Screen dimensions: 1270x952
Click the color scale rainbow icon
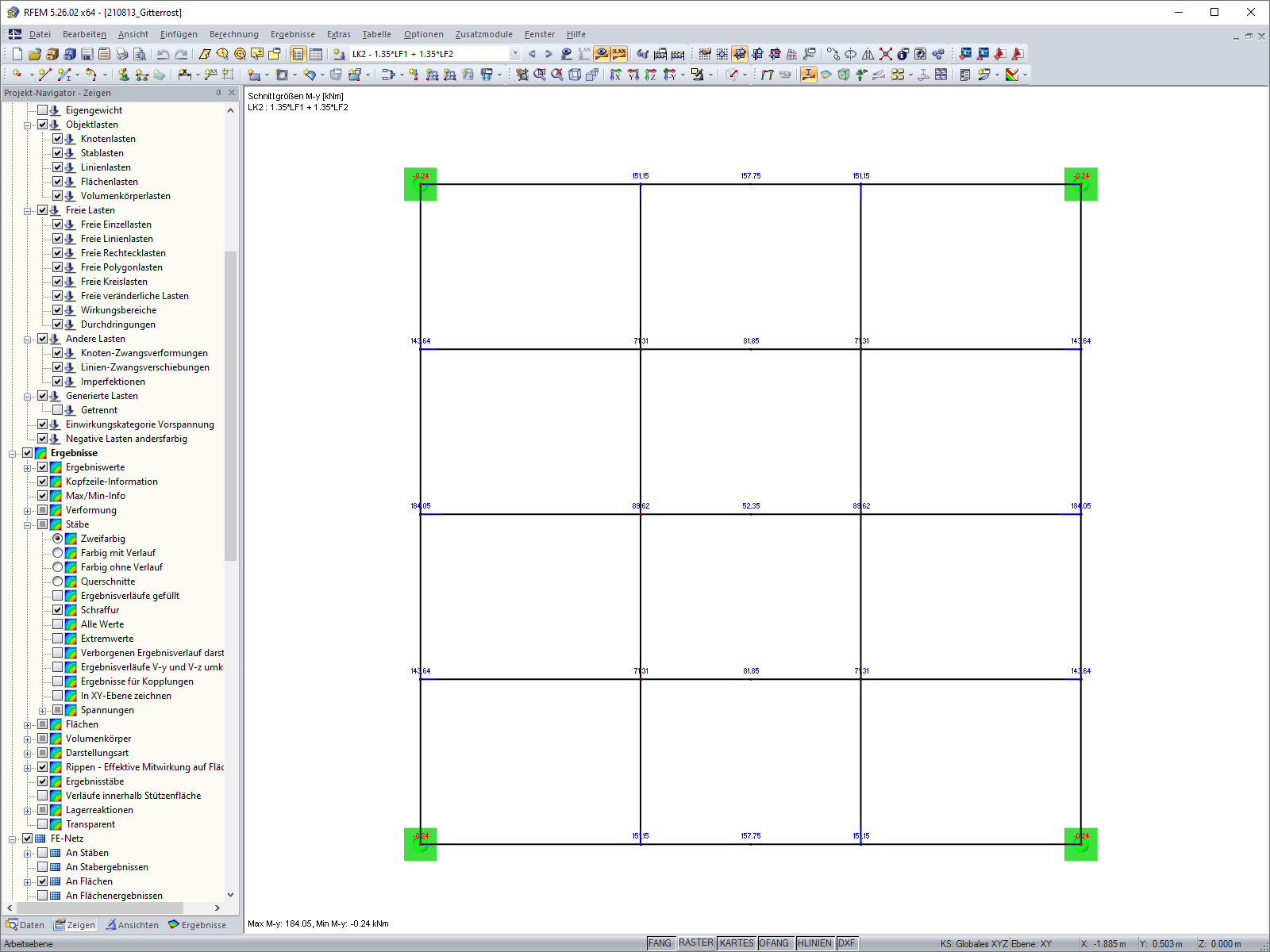point(1012,75)
